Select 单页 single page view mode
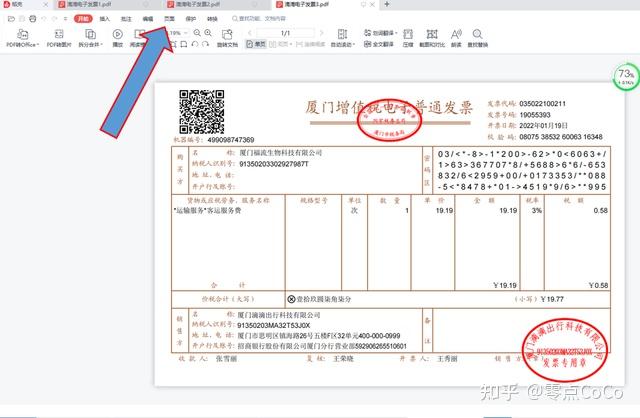Screen dimensions: 640x418 tap(256, 44)
